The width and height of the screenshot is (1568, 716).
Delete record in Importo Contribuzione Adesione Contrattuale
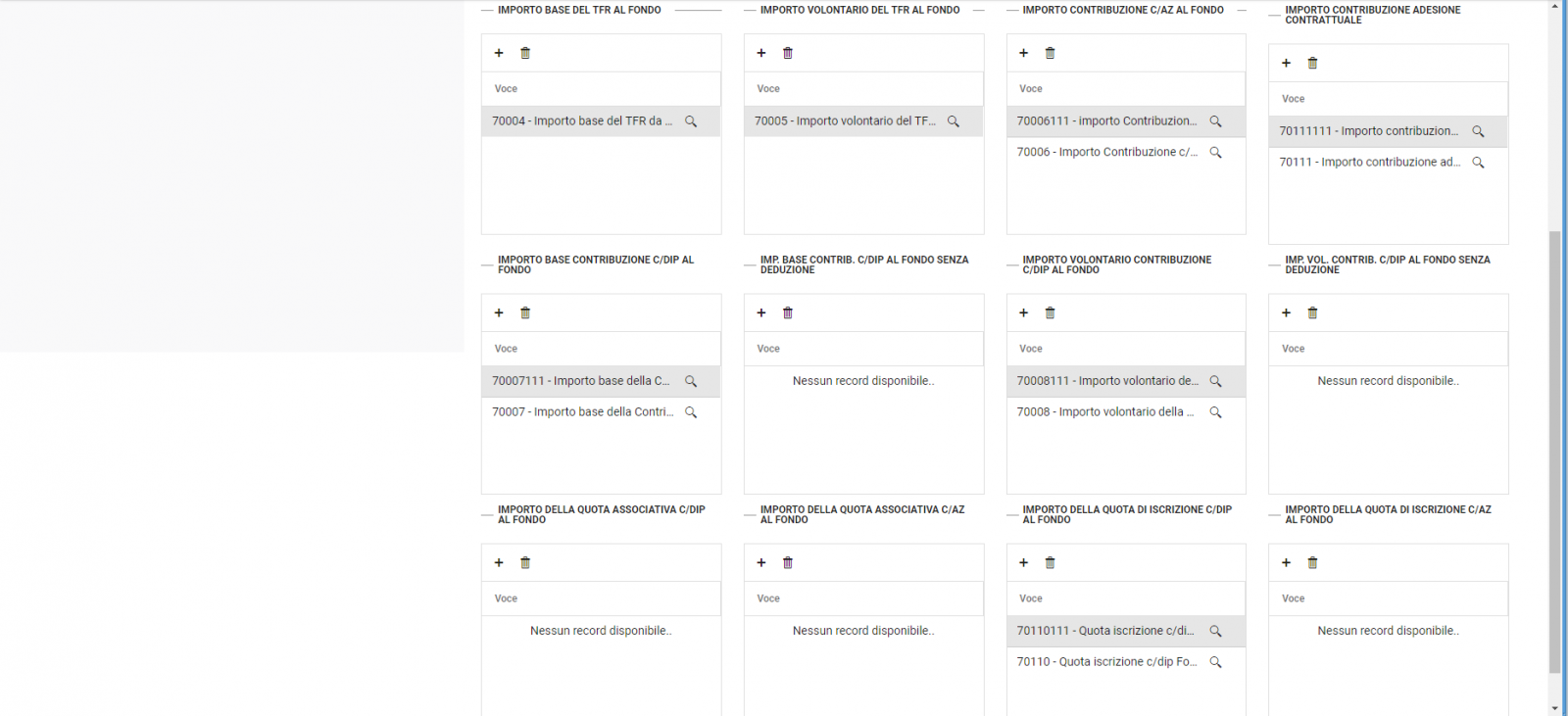tap(1313, 63)
